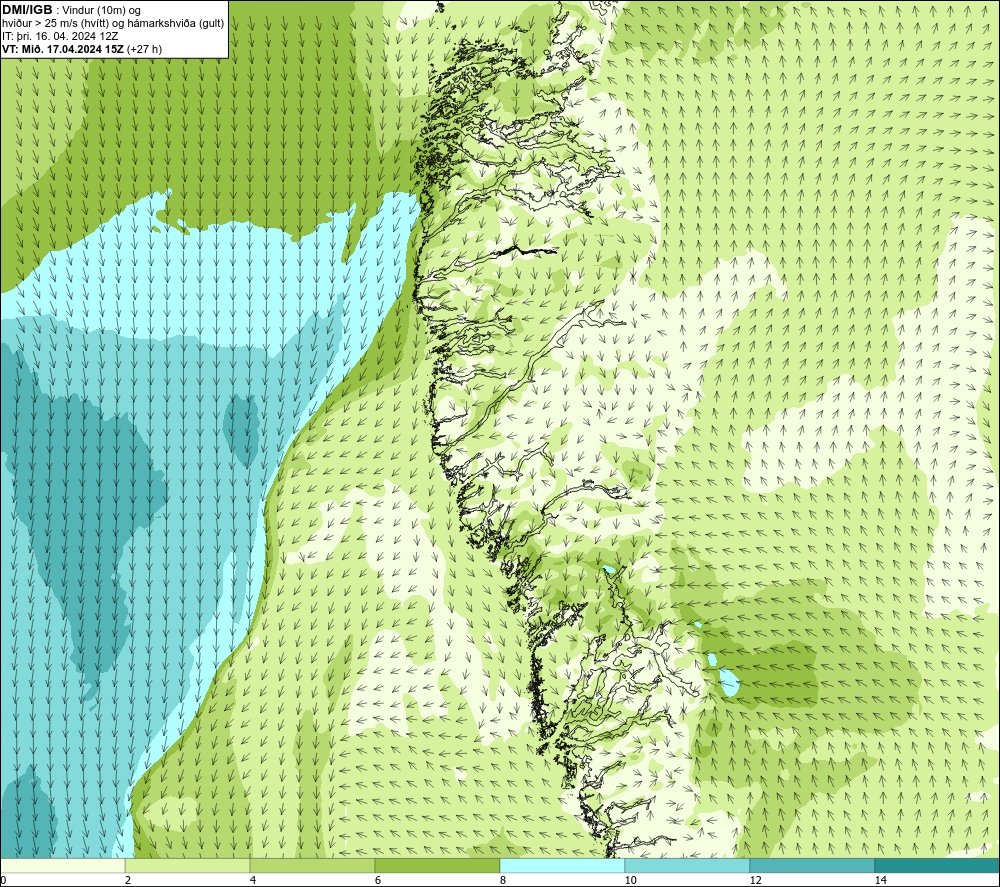The height and width of the screenshot is (887, 1000).
Task: Click the 6–8 m/s olive green swatch
Action: 438,866
